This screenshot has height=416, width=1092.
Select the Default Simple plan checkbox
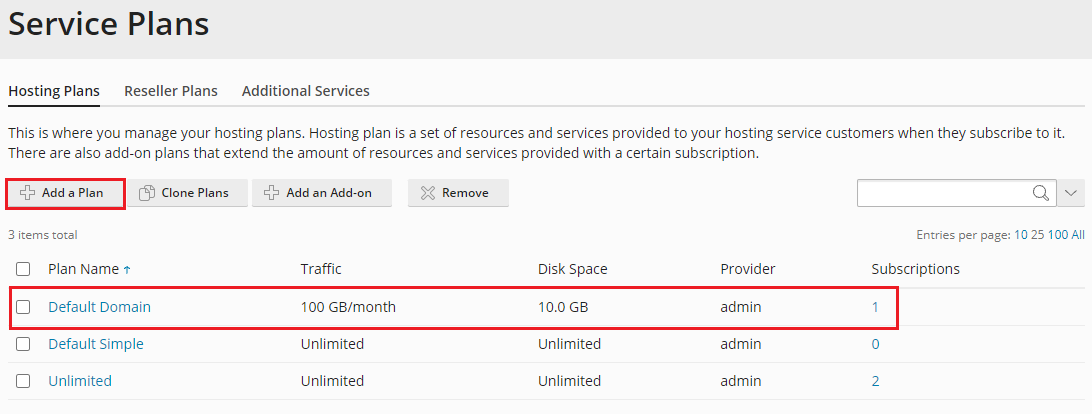(23, 344)
